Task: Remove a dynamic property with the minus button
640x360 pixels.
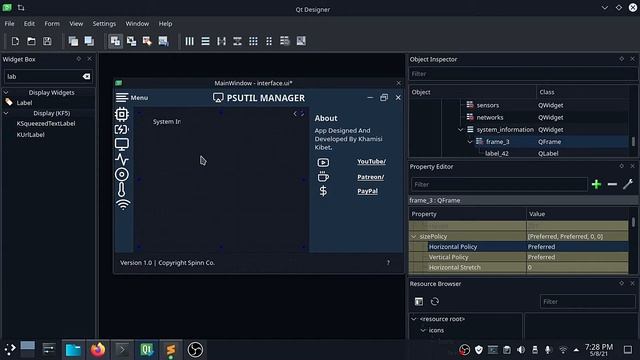Action: [x=612, y=184]
